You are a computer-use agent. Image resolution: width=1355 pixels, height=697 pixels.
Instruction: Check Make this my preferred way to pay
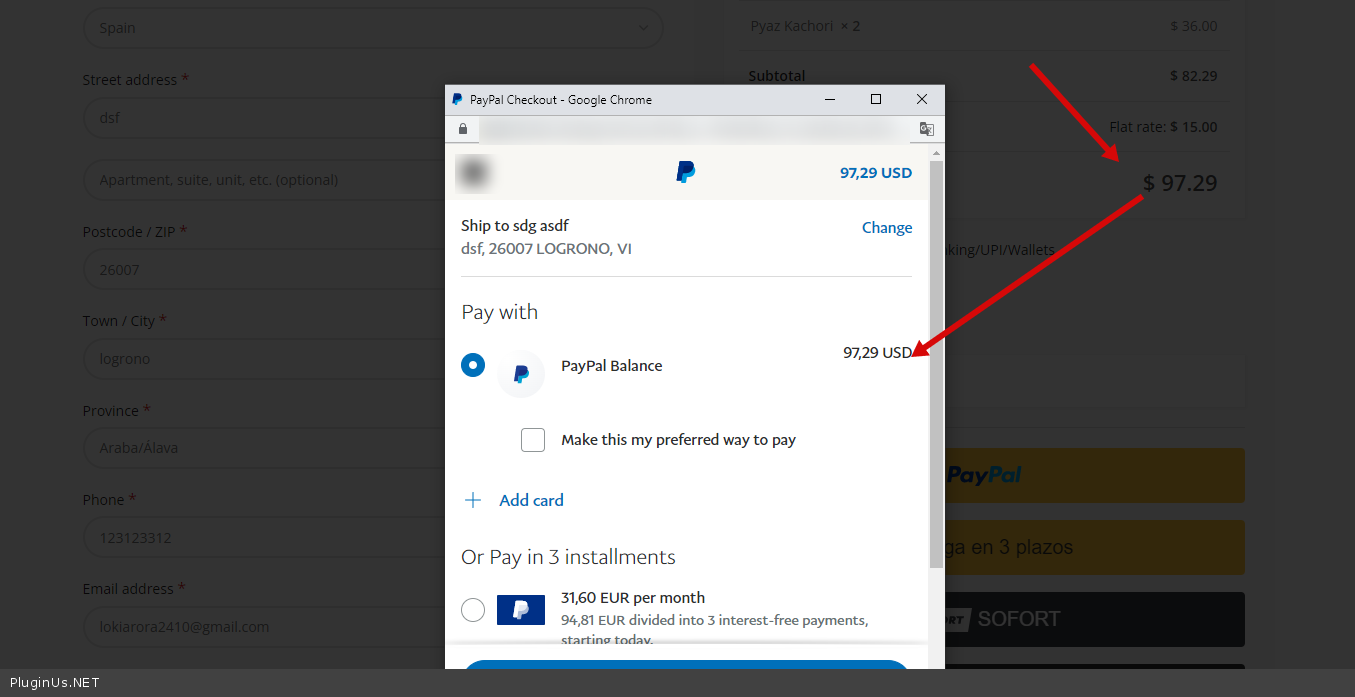(x=533, y=440)
